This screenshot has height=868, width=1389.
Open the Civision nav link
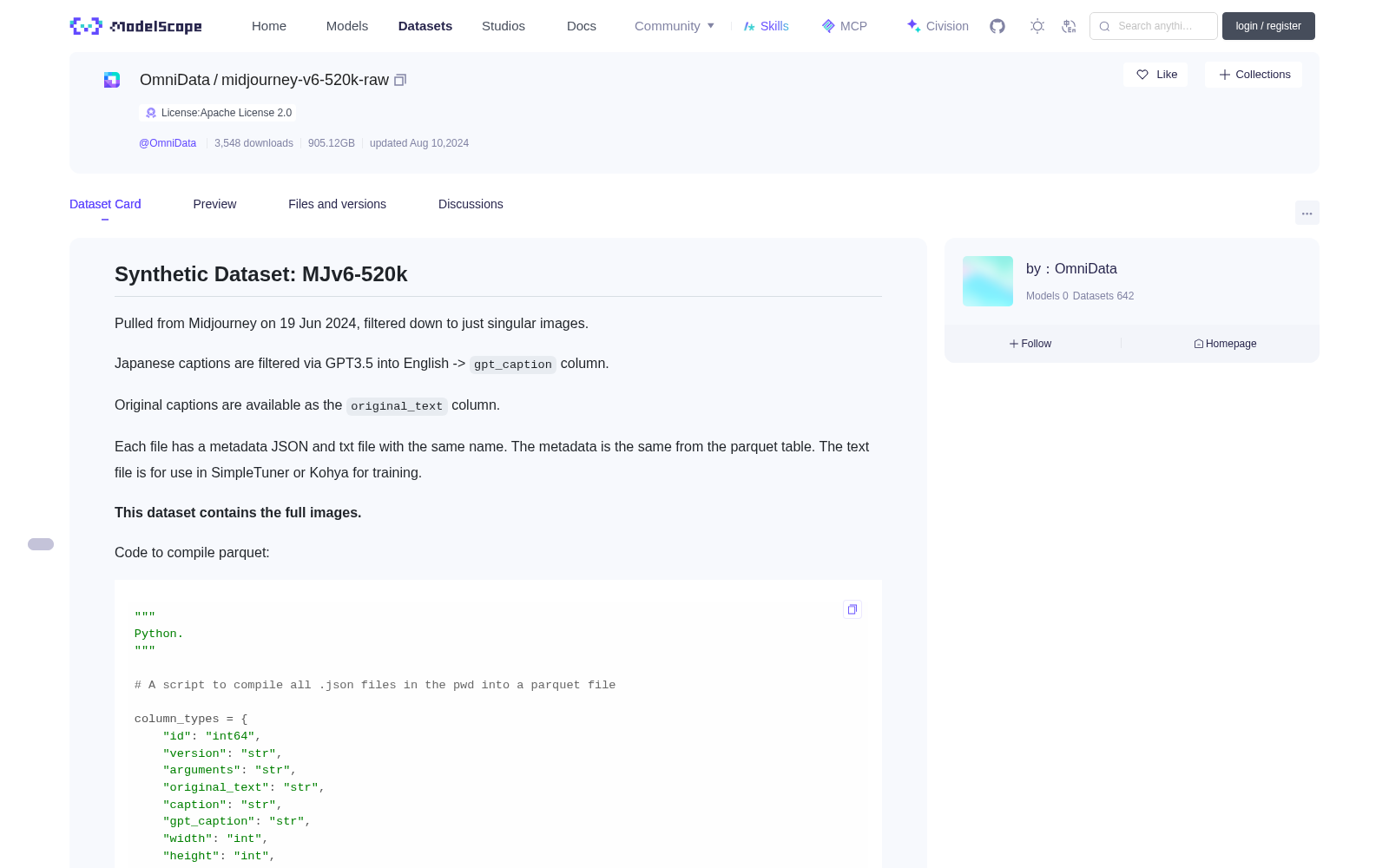coord(938,26)
